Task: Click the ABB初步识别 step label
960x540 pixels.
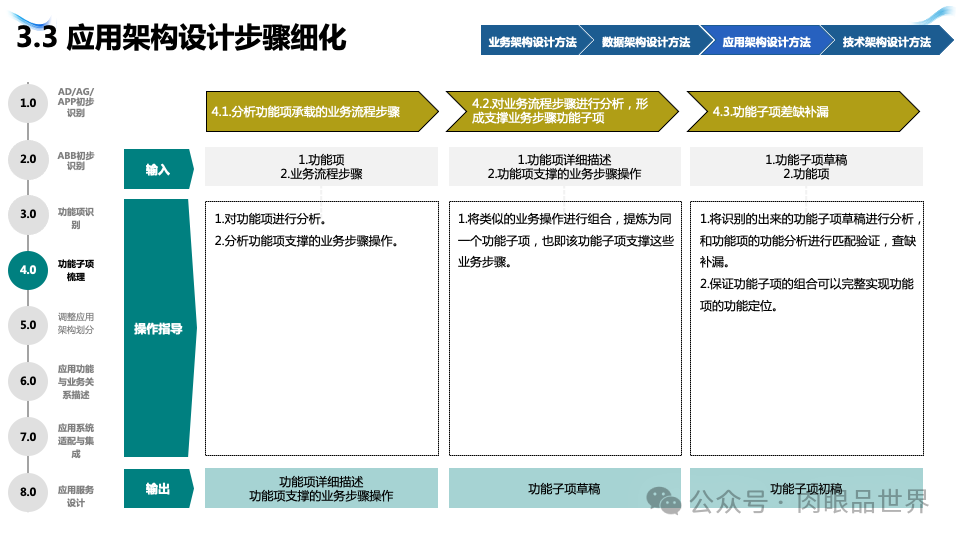Action: 76,160
